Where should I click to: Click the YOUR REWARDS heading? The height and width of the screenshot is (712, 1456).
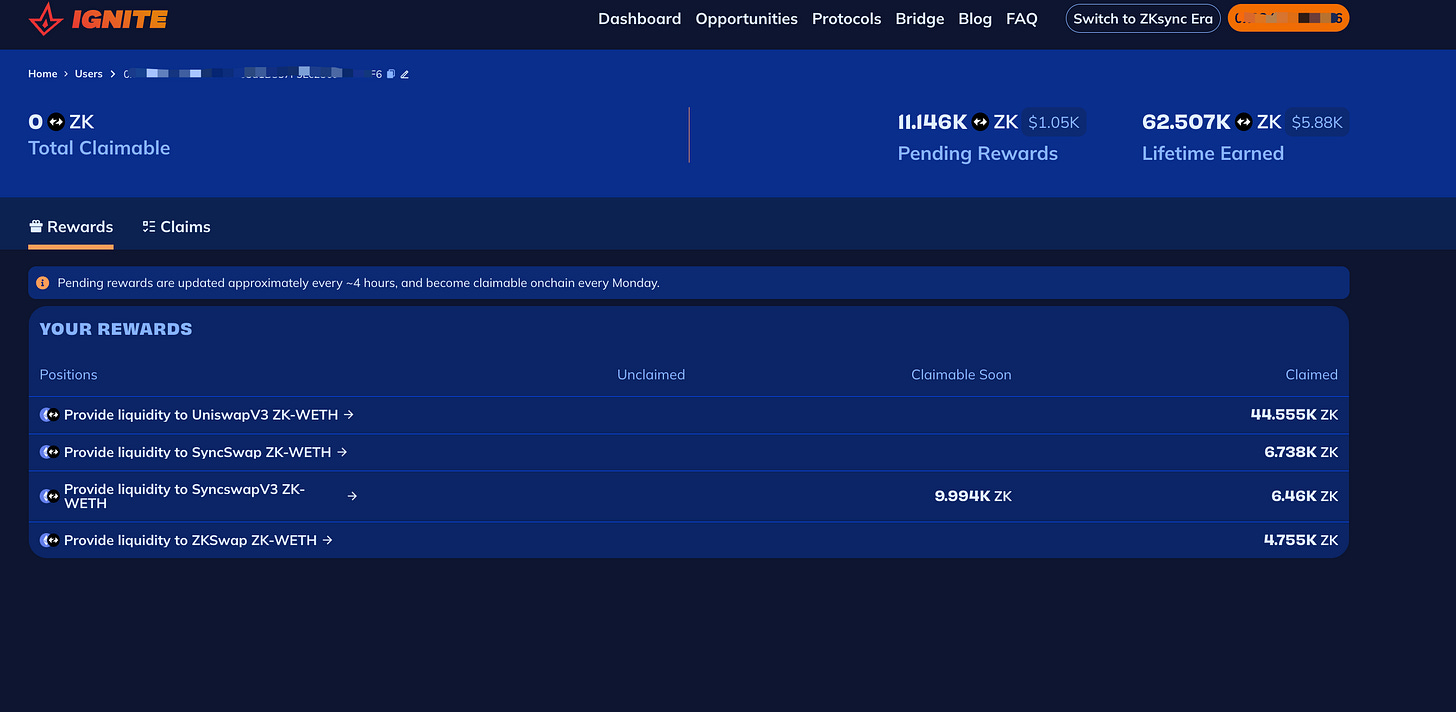[x=116, y=329]
